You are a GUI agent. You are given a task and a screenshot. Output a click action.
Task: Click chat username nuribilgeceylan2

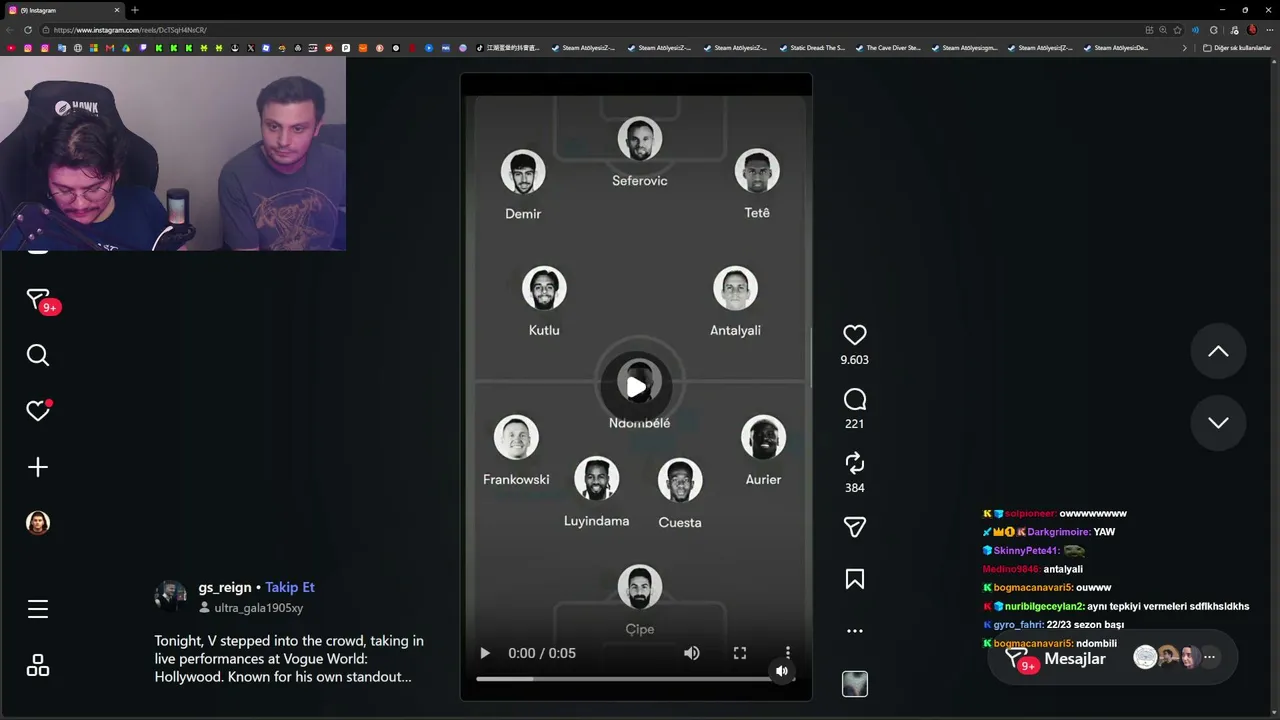click(1045, 606)
